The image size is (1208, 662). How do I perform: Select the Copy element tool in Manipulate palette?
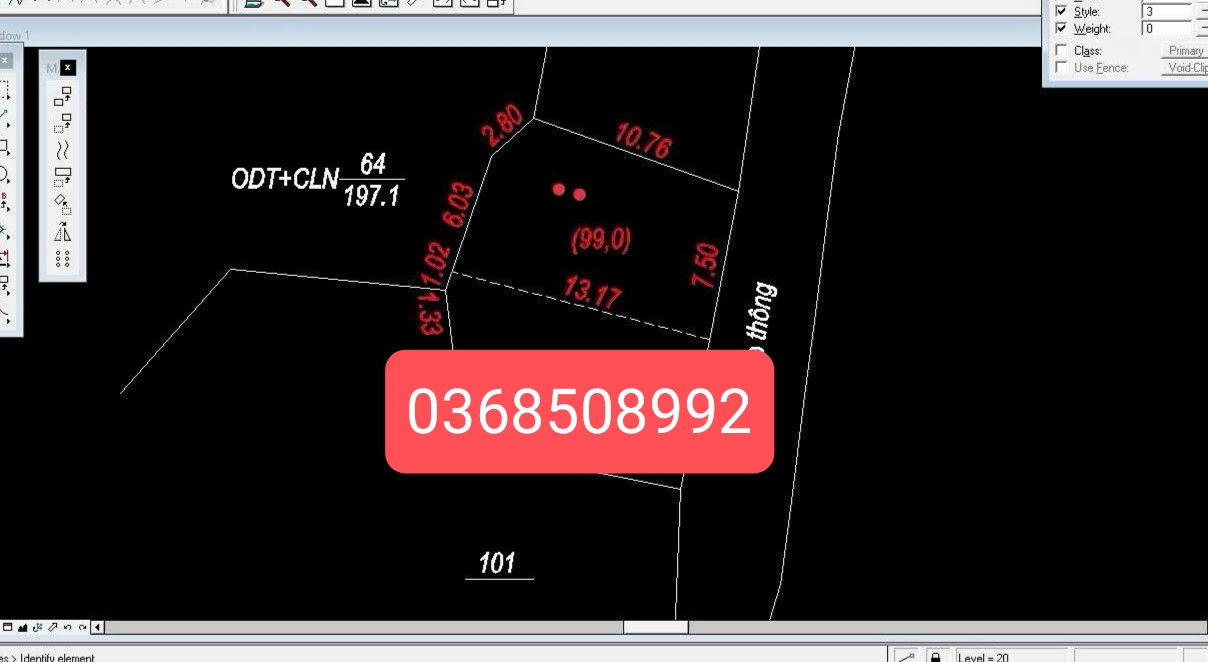click(x=62, y=96)
